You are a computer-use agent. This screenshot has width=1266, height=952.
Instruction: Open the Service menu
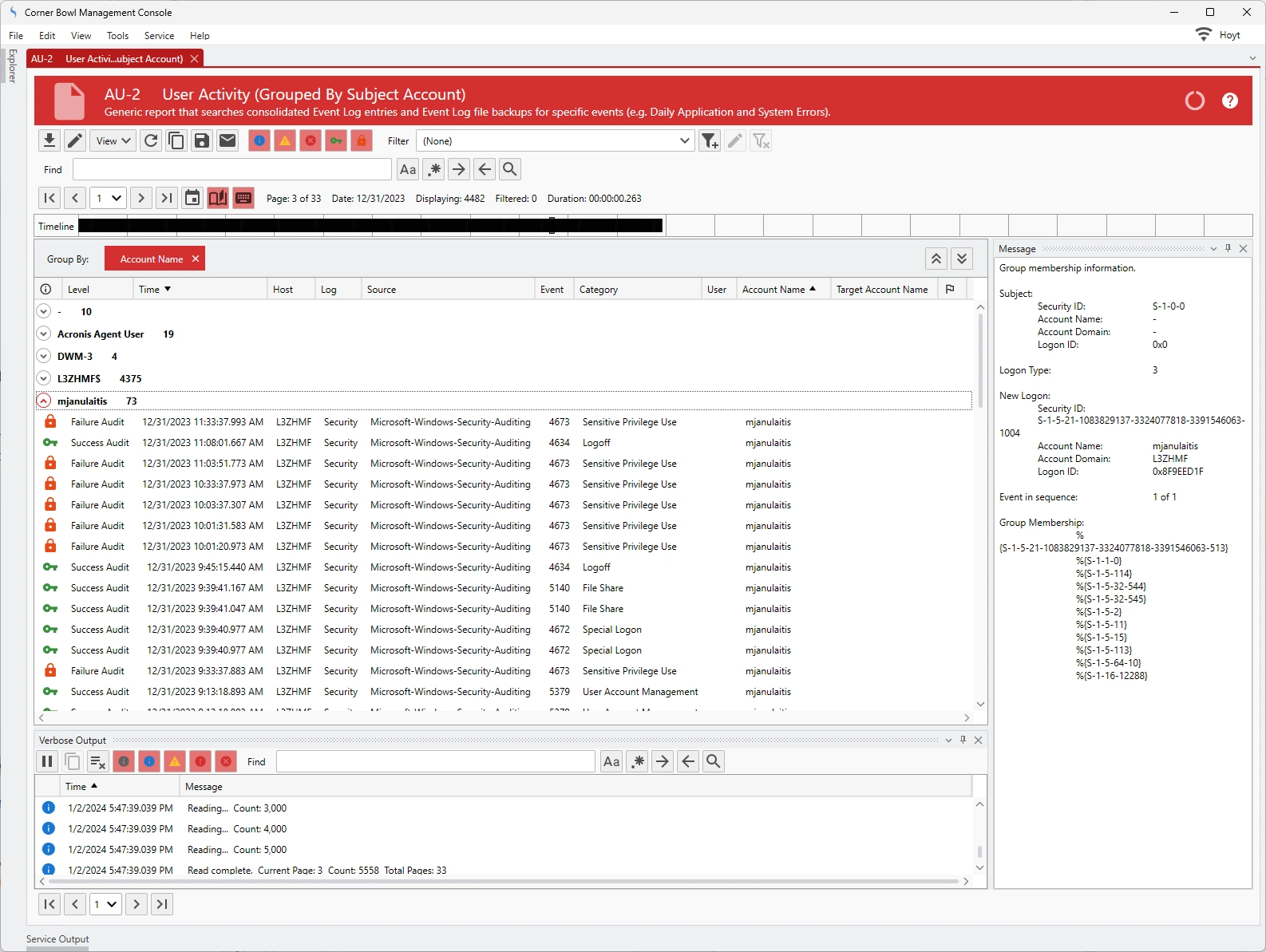click(159, 36)
